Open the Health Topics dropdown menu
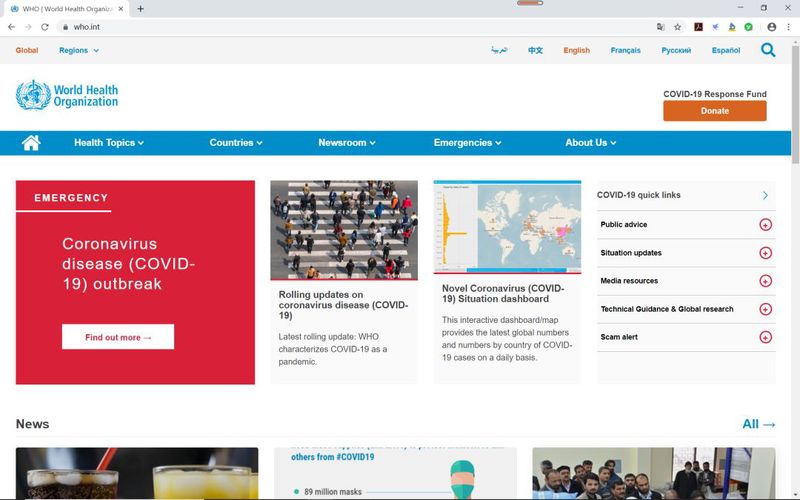Screen dimensions: 800x500 [x=109, y=143]
